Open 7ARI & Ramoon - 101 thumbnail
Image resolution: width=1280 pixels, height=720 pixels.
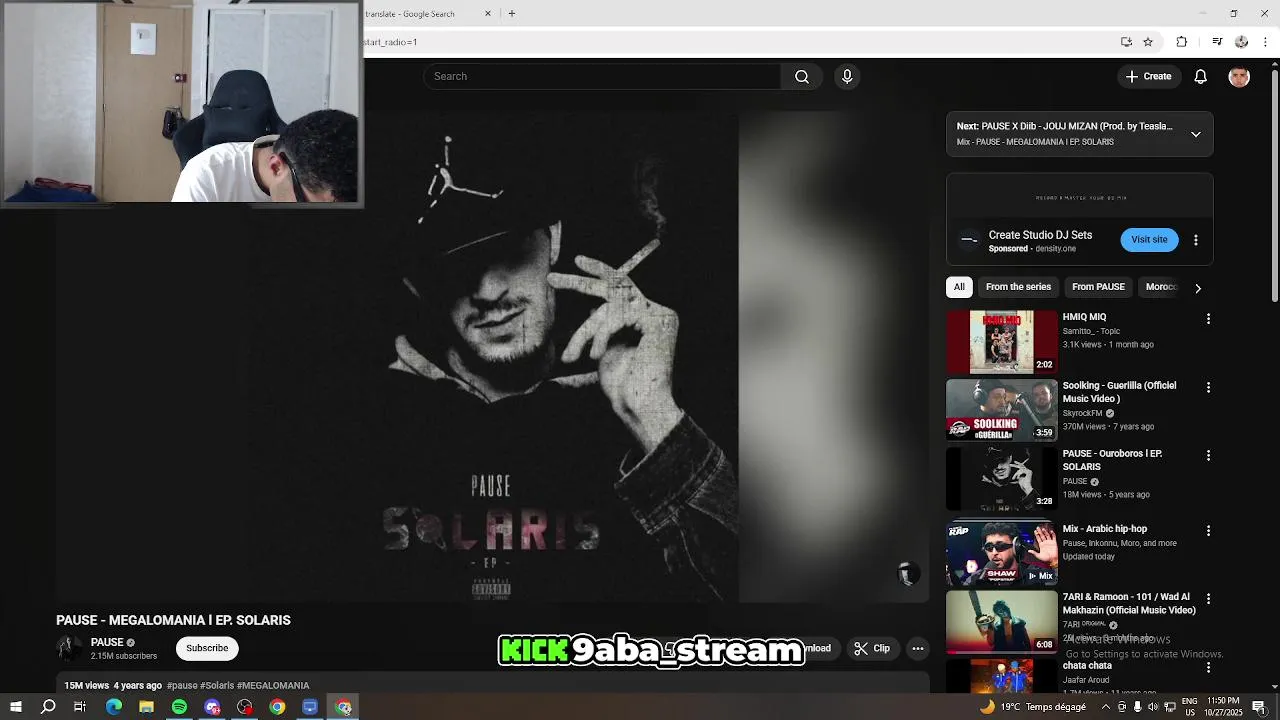(1001, 621)
